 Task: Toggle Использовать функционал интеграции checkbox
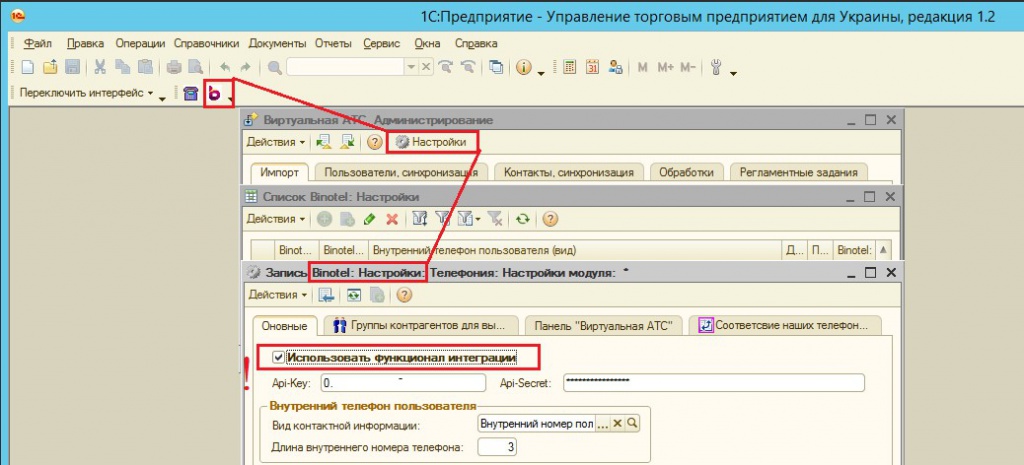click(x=280, y=358)
